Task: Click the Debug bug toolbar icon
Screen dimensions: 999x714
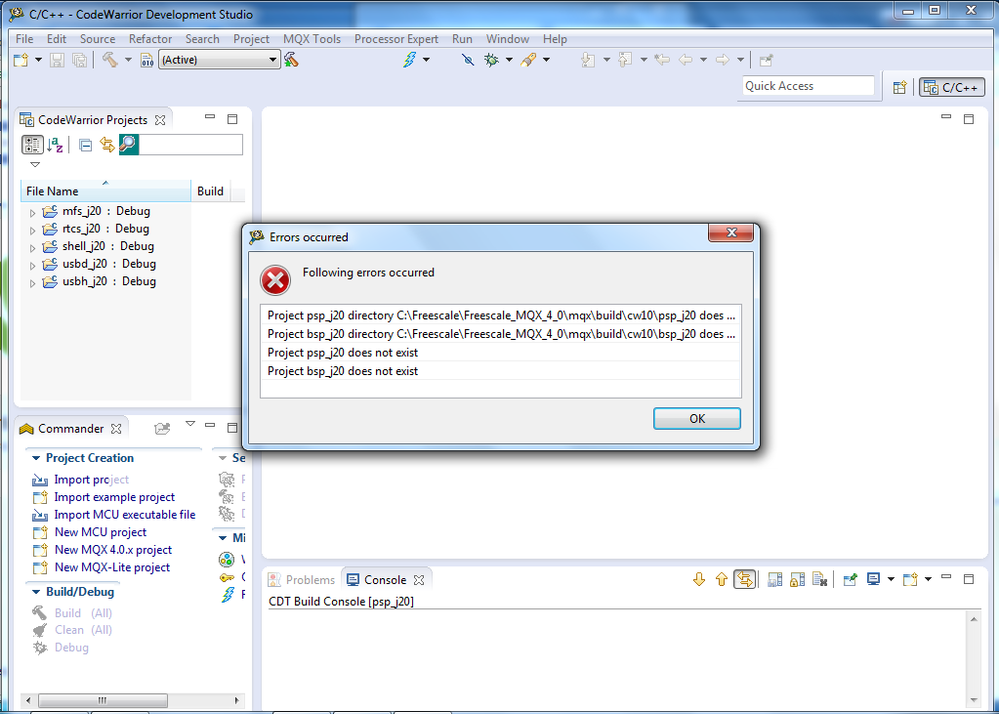Action: tap(492, 60)
